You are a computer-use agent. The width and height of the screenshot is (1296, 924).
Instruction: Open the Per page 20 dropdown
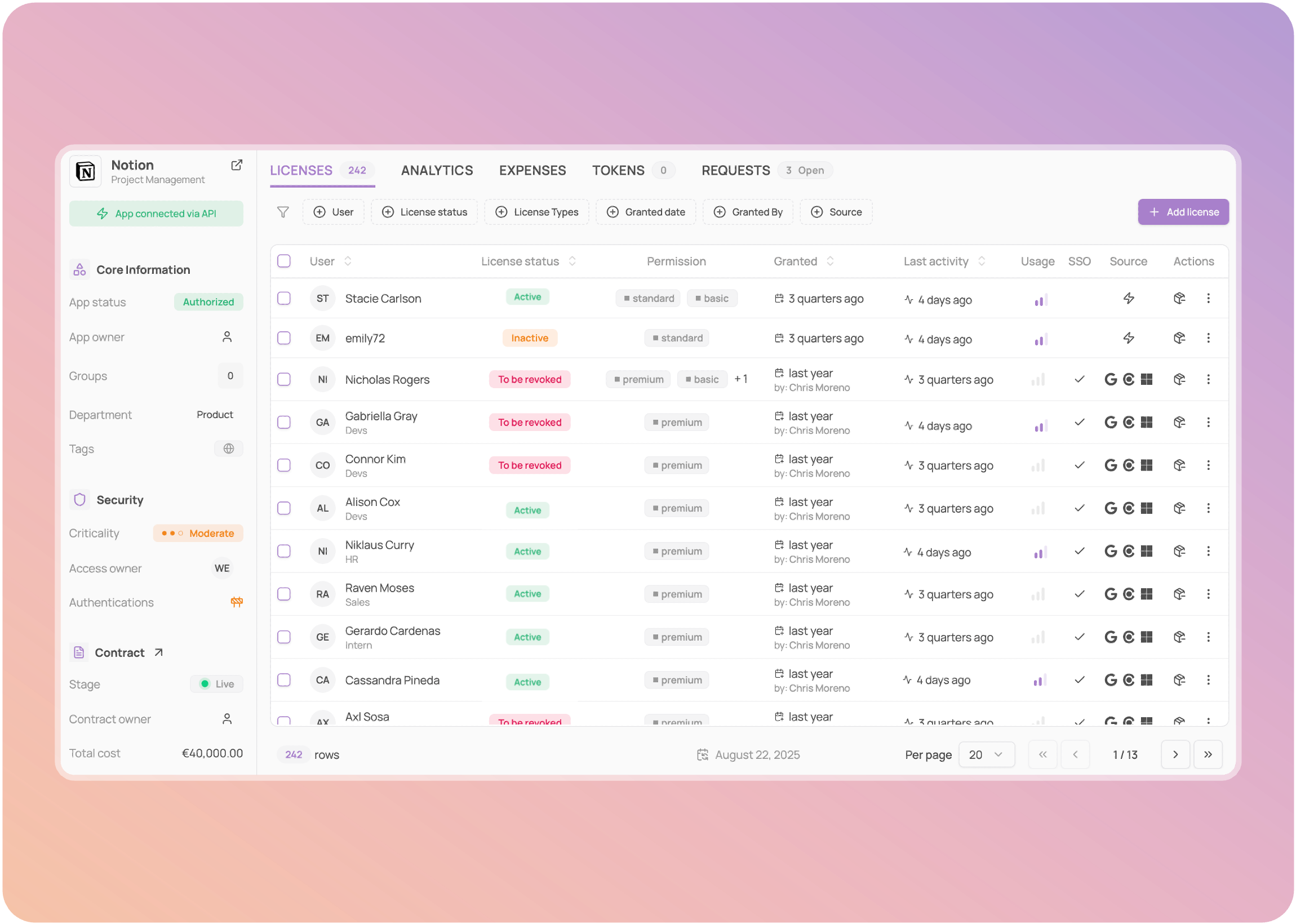click(986, 754)
